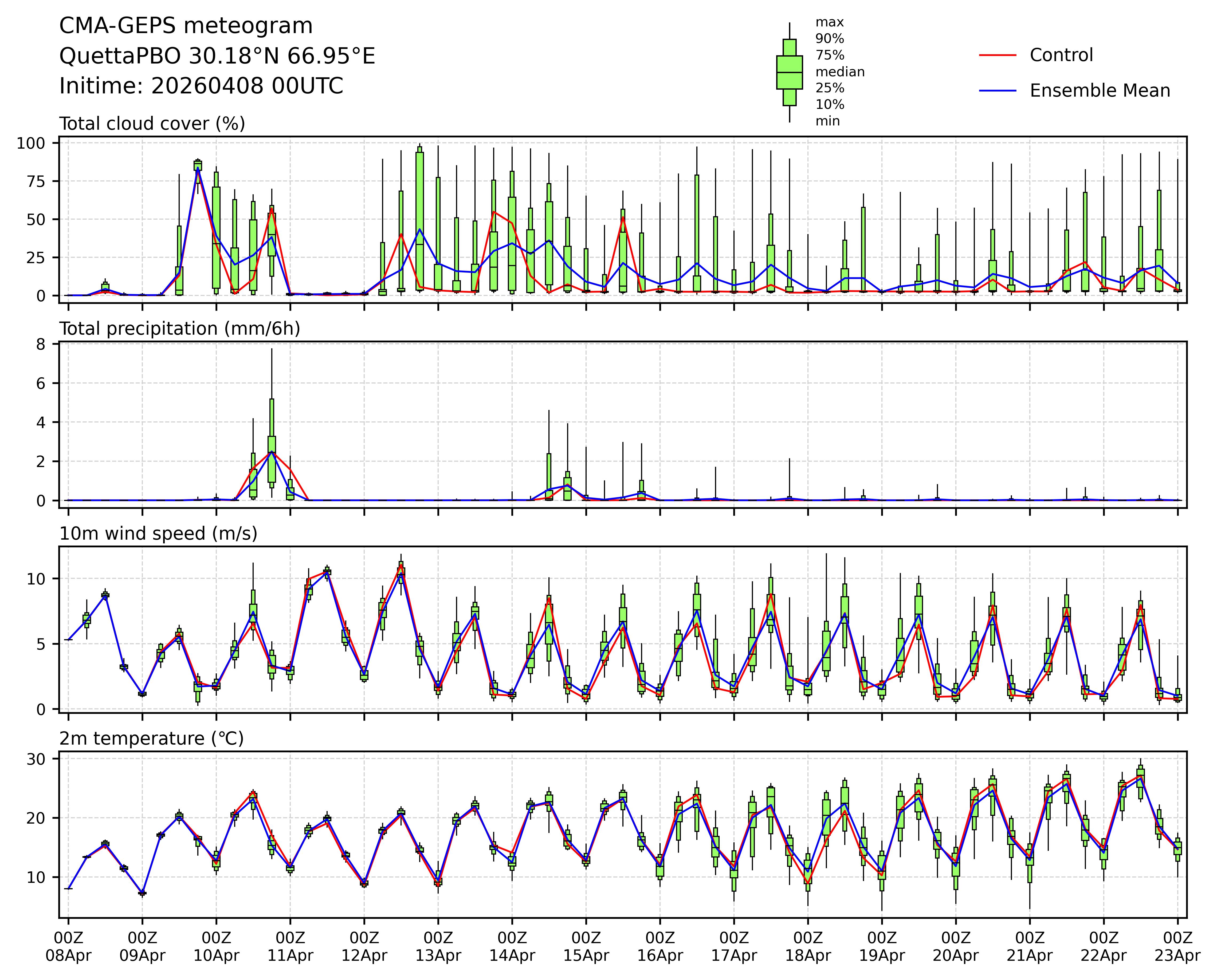1217x980 pixels.
Task: Click the Total precipitation panel title
Action: pyautogui.click(x=180, y=329)
